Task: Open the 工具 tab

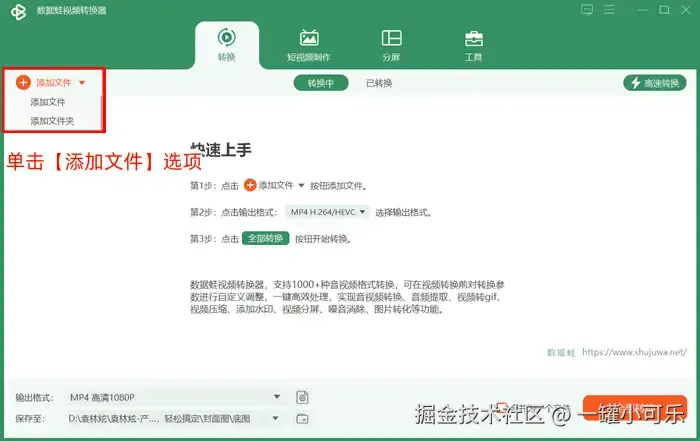Action: (474, 45)
